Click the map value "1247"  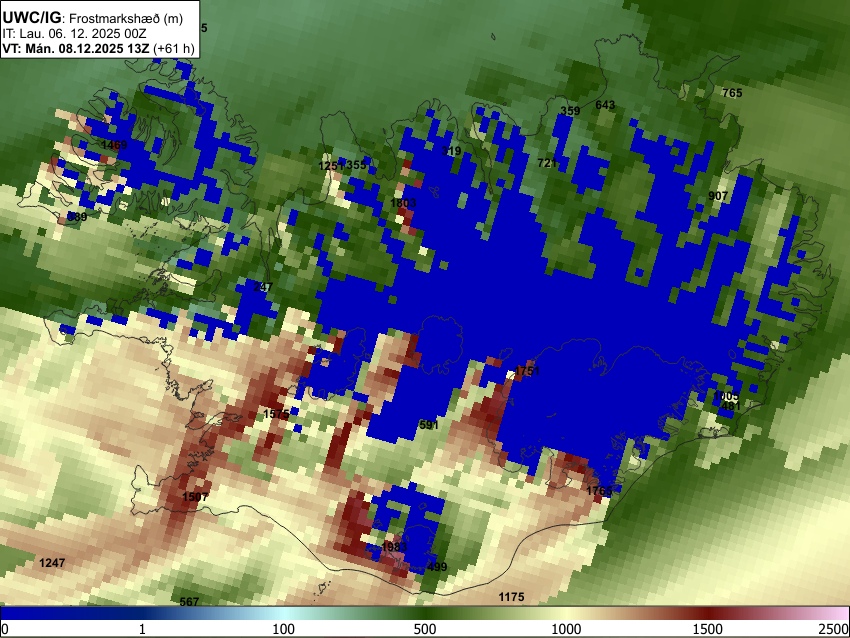pos(52,563)
